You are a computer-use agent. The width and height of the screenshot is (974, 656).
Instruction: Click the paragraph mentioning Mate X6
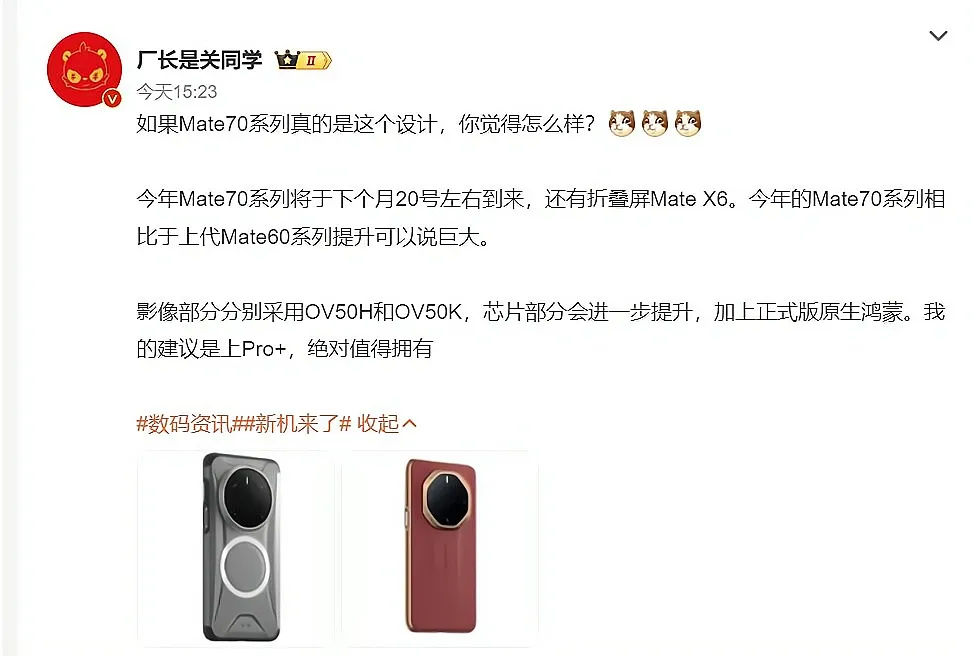click(540, 217)
